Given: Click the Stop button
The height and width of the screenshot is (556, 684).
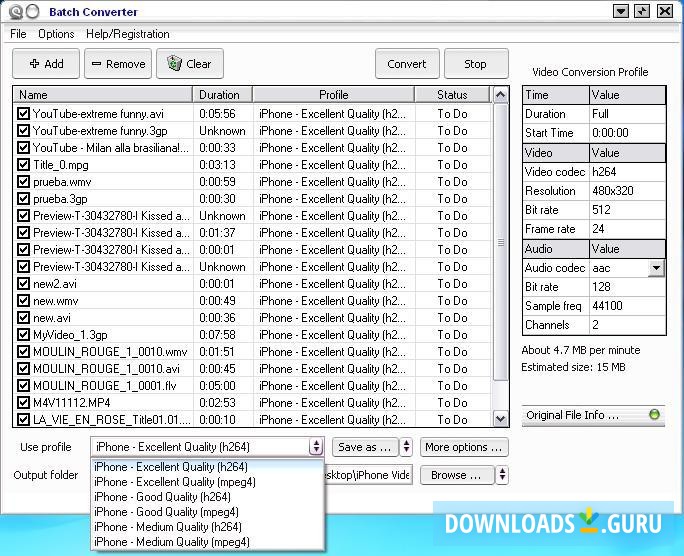Looking at the screenshot, I should pyautogui.click(x=476, y=64).
